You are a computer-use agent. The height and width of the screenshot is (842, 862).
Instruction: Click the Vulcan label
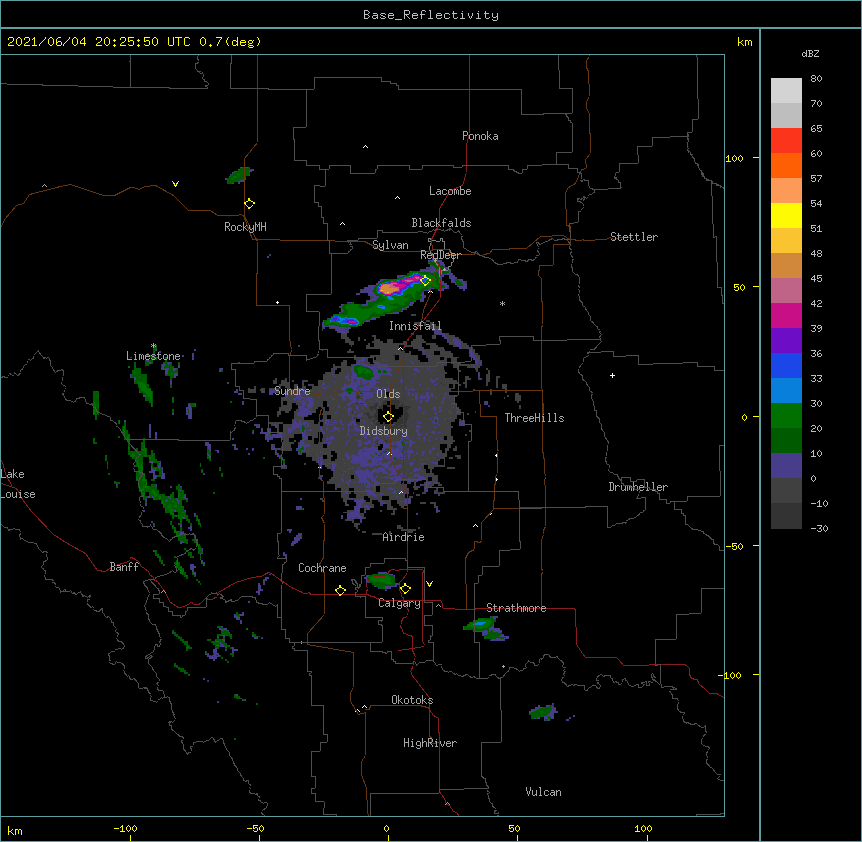point(543,792)
